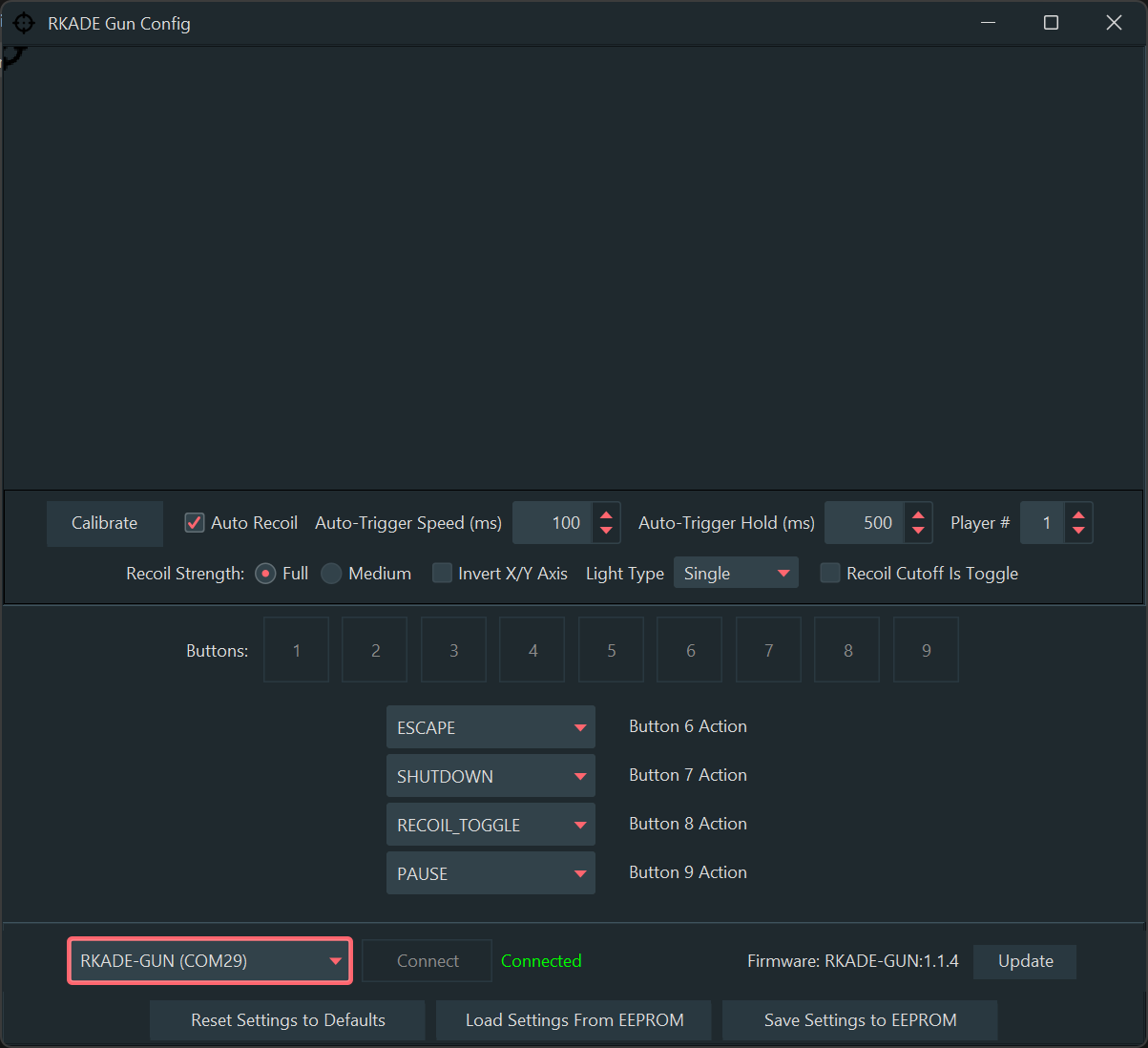Enable Recoil Cutoff Is Toggle checkbox

830,574
